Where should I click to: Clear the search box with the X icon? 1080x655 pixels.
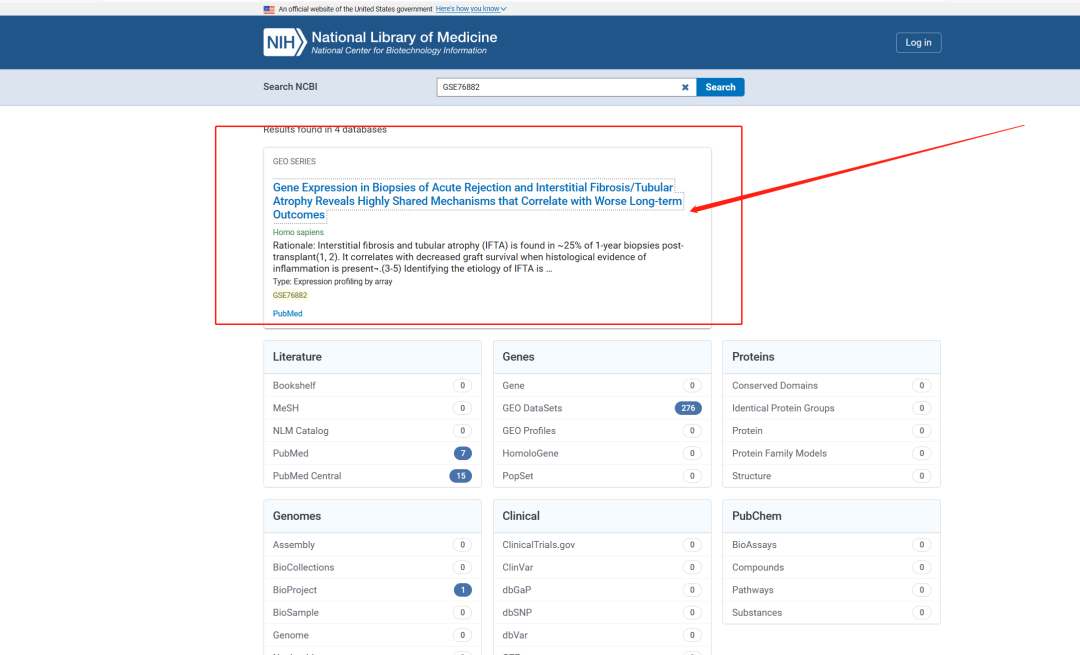coord(685,87)
